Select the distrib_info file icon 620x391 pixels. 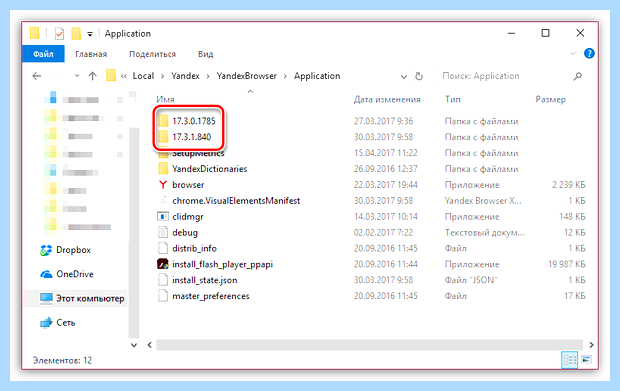click(163, 248)
